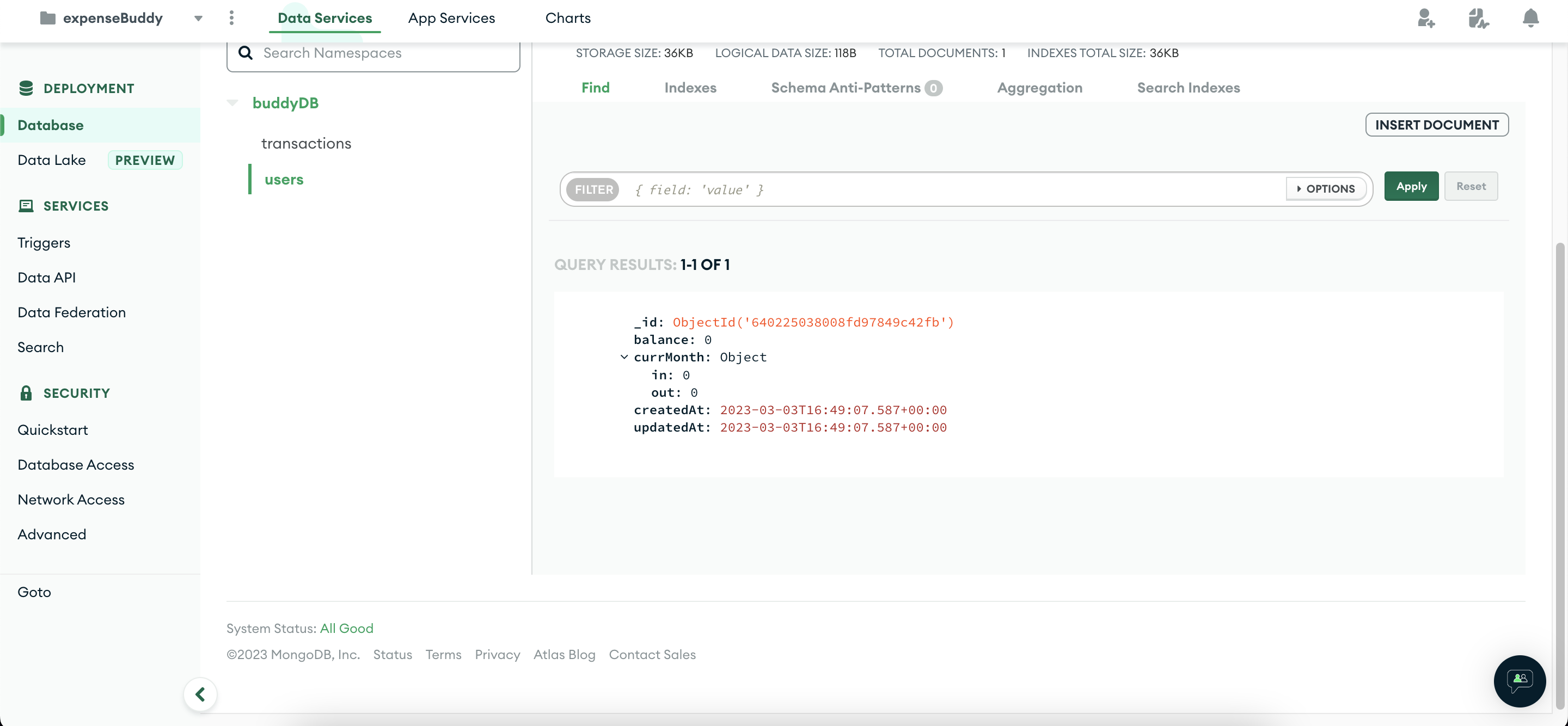Open the project options three-dot menu

[x=231, y=17]
